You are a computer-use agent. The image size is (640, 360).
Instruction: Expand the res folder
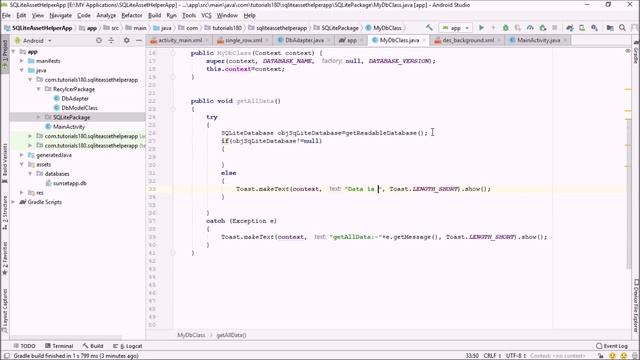(22, 192)
